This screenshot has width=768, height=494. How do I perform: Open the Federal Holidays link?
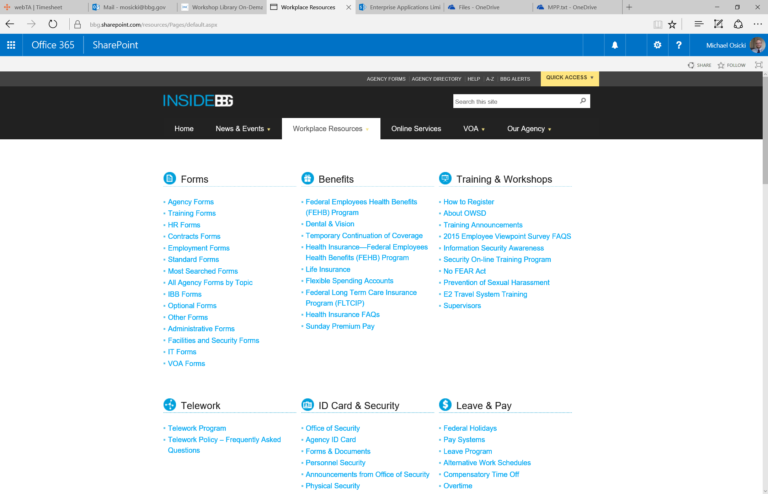pyautogui.click(x=468, y=428)
